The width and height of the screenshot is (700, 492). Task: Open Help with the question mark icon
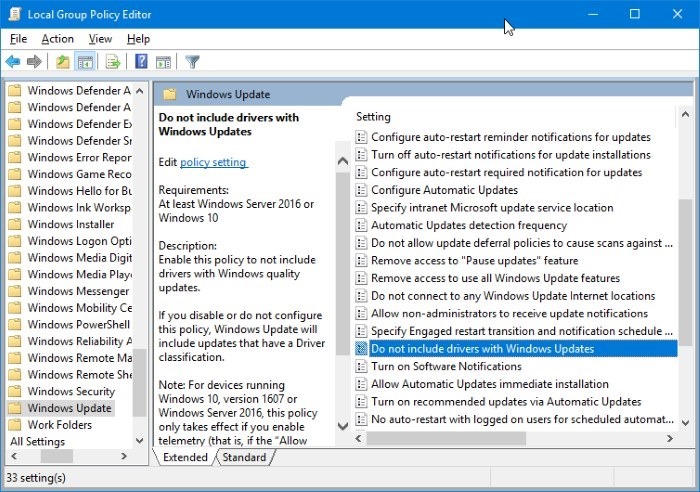point(142,61)
